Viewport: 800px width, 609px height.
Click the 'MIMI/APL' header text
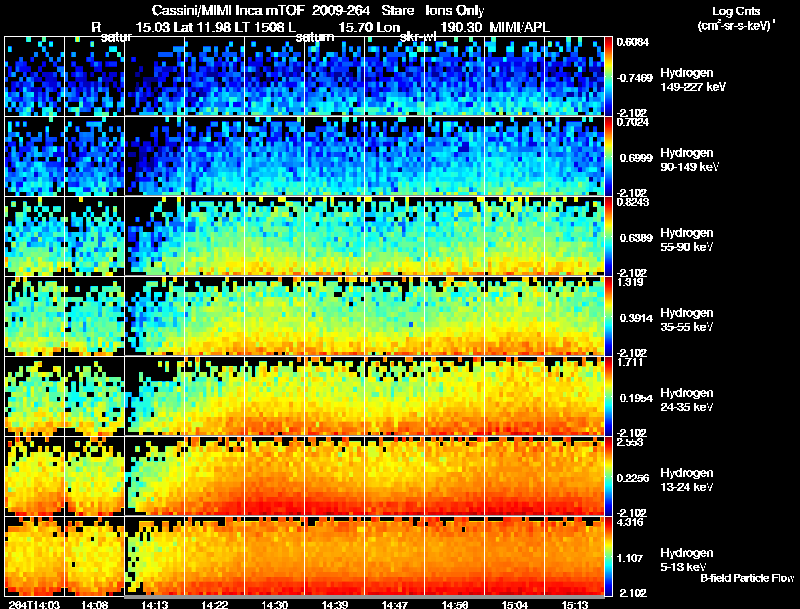tap(519, 27)
